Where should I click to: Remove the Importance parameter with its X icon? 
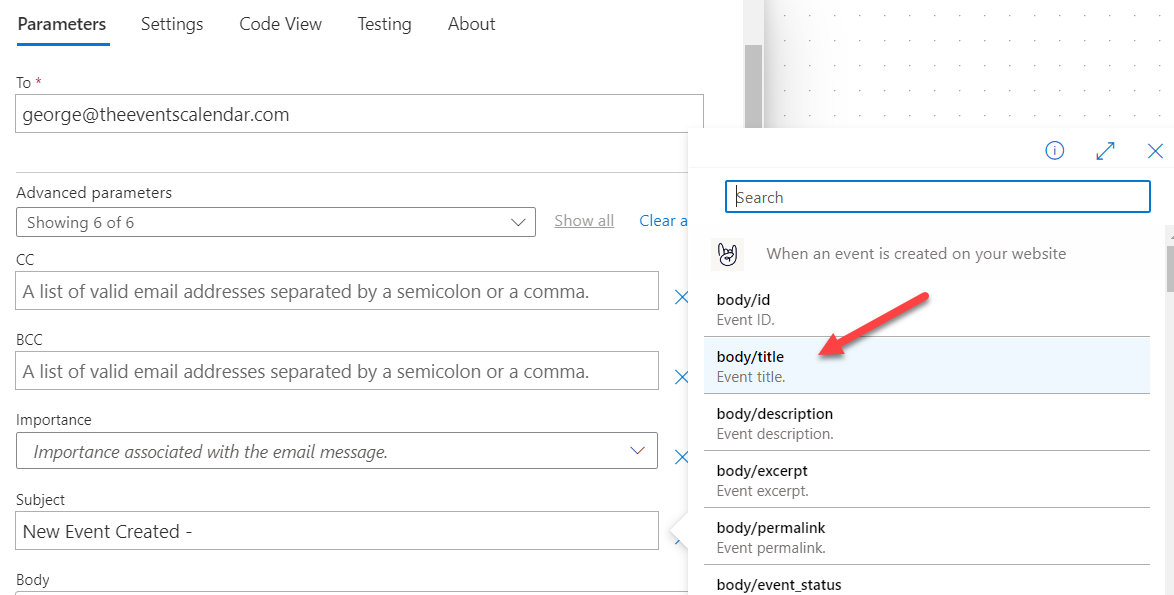(x=681, y=457)
